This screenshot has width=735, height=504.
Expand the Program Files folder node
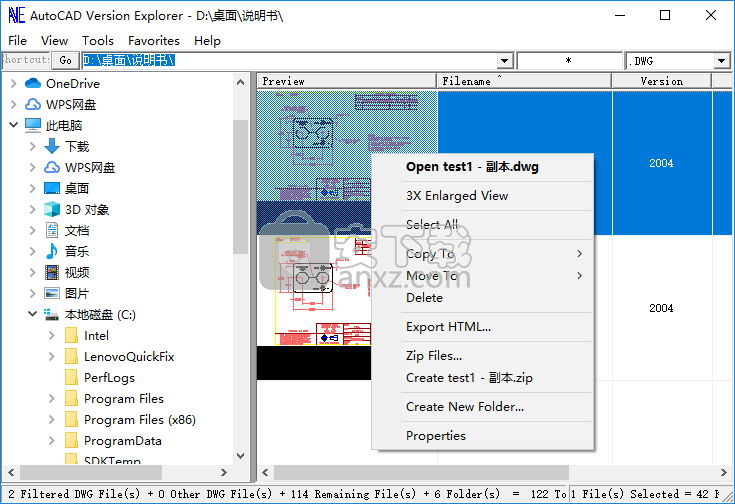pos(52,399)
